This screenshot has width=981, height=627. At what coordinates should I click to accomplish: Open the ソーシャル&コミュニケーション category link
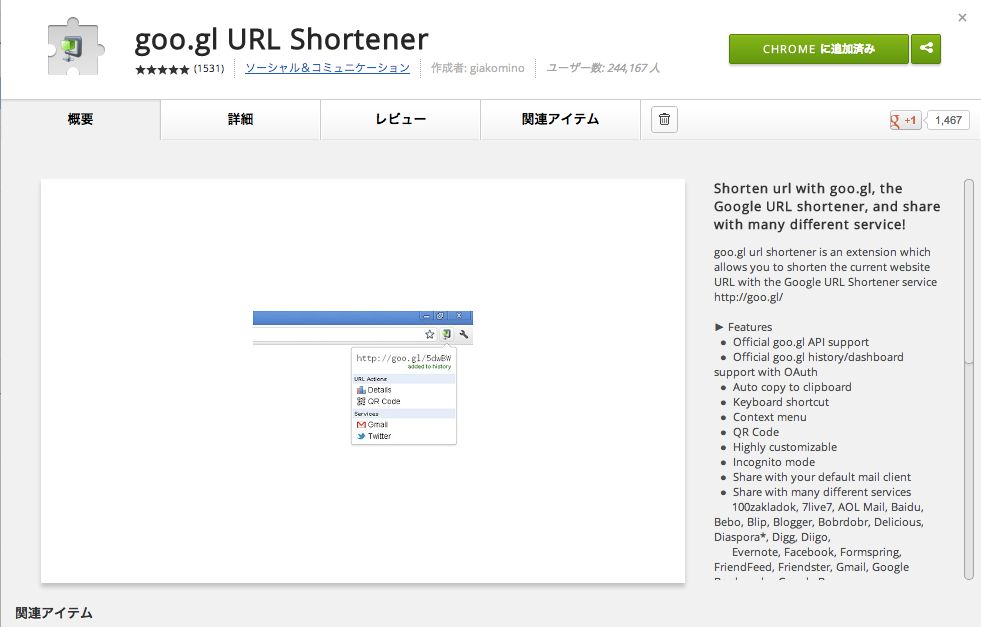tap(327, 68)
